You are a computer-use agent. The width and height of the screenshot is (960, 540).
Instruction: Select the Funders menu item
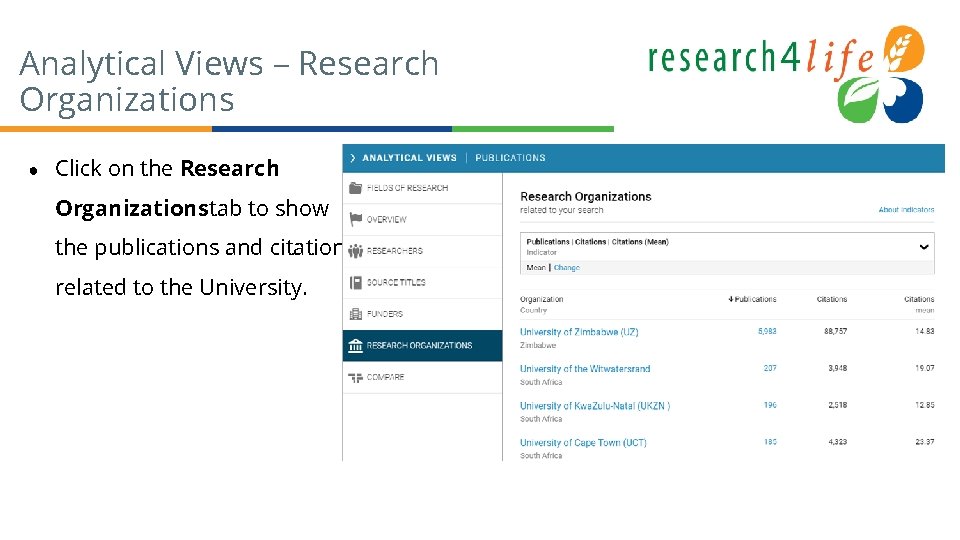[422, 314]
